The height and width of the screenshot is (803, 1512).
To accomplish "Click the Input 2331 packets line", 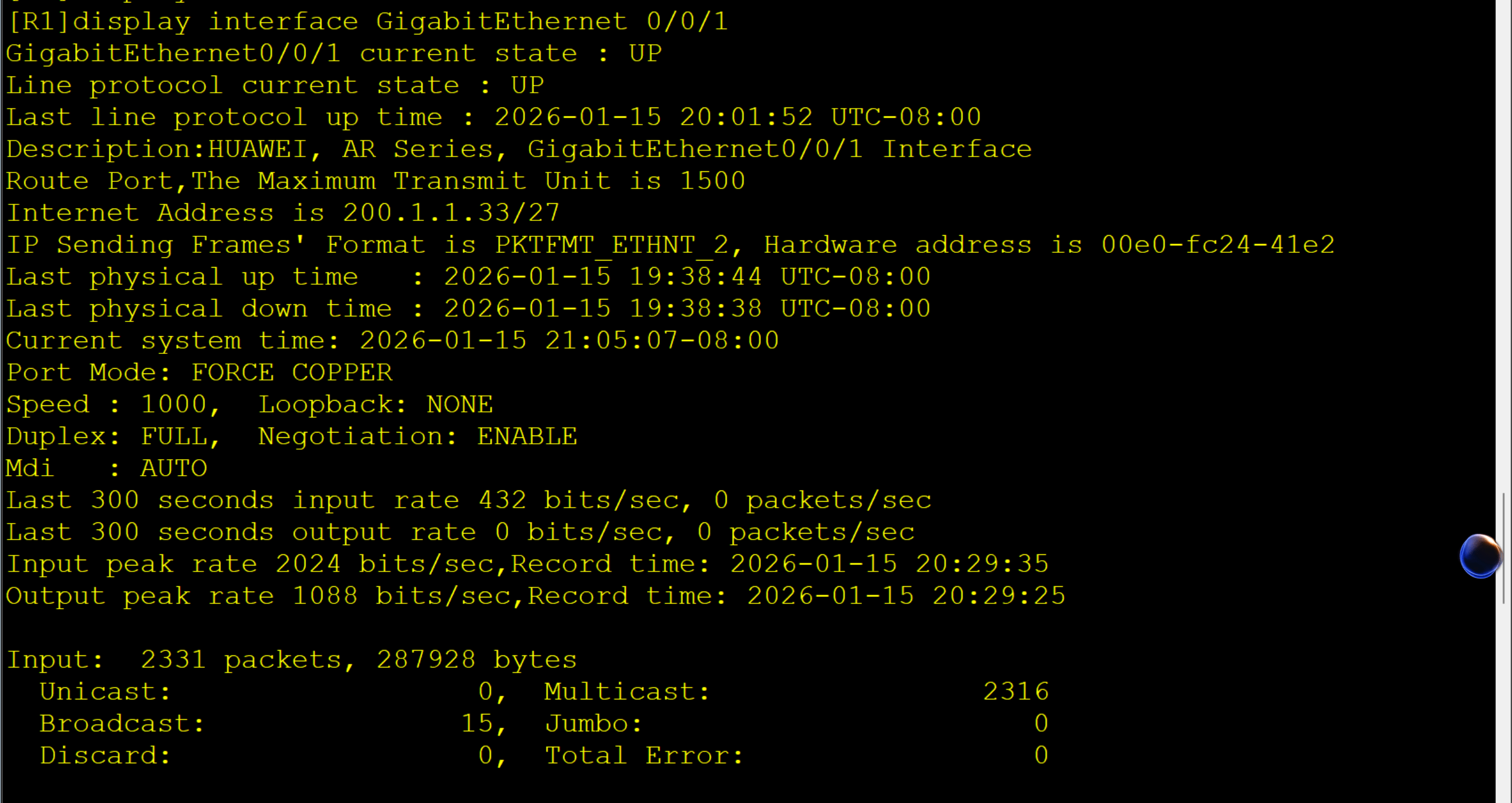I will [x=291, y=659].
